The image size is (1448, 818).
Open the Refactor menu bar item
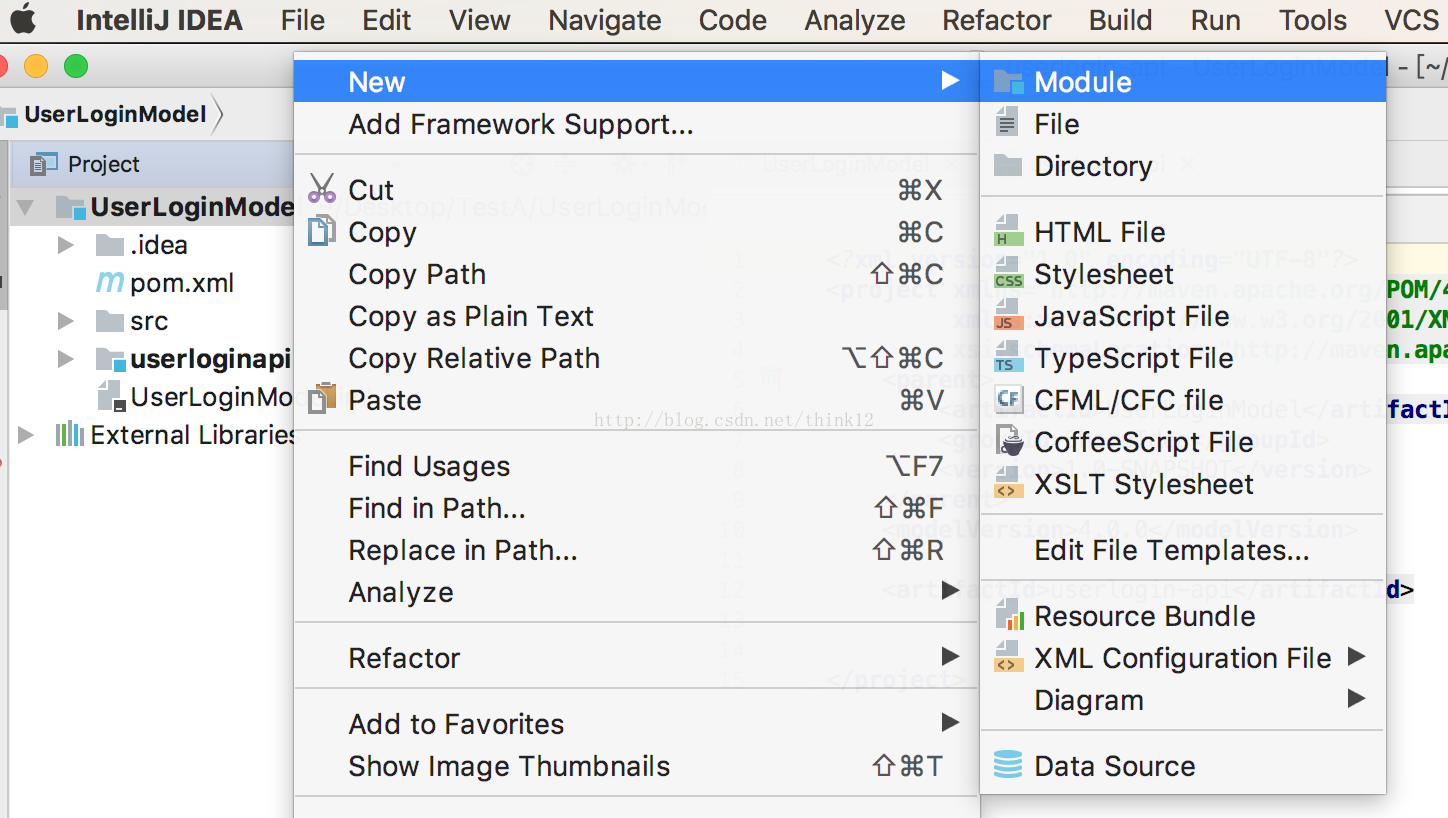coord(997,20)
